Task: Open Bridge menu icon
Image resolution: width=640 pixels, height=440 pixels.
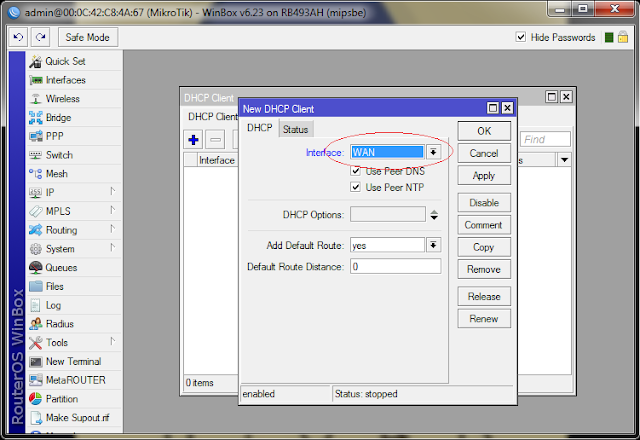Action: [x=36, y=118]
